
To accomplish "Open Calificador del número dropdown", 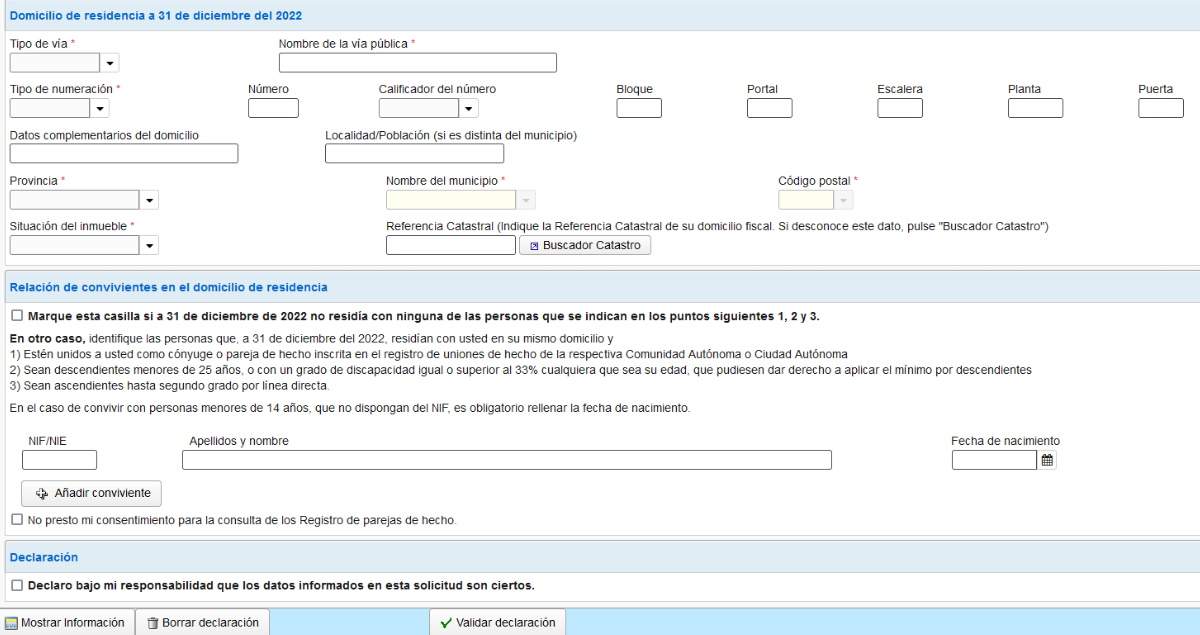I will click(x=469, y=108).
